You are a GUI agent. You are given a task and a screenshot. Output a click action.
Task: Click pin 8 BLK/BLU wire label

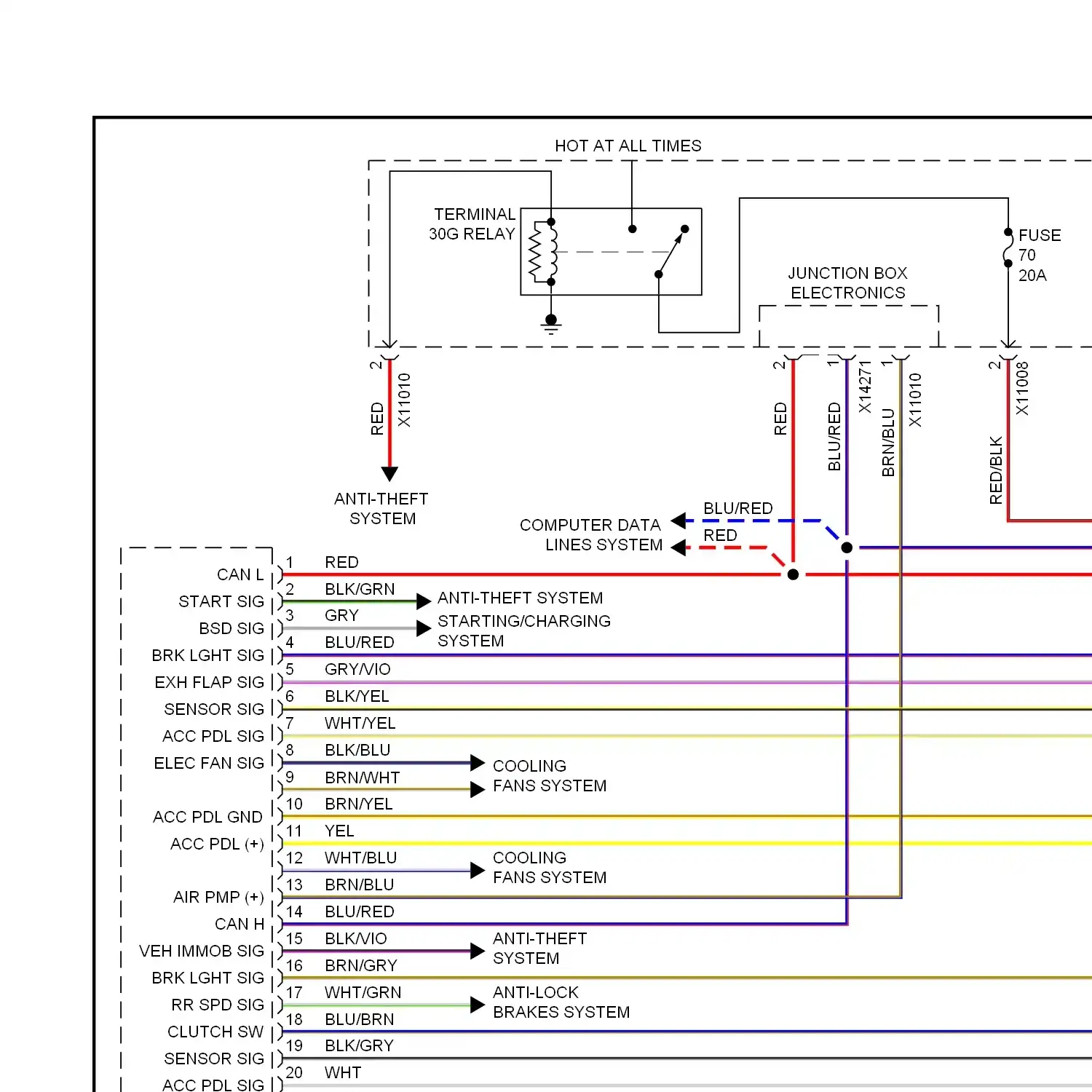pos(357,750)
